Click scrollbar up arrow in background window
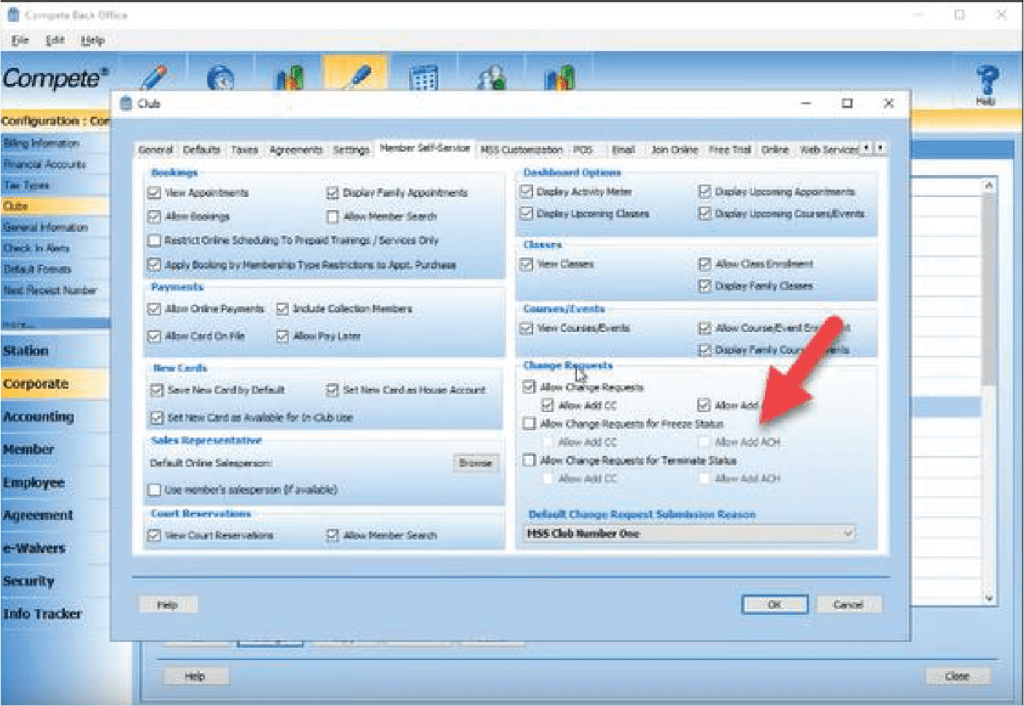The height and width of the screenshot is (706, 1024). pos(989,186)
